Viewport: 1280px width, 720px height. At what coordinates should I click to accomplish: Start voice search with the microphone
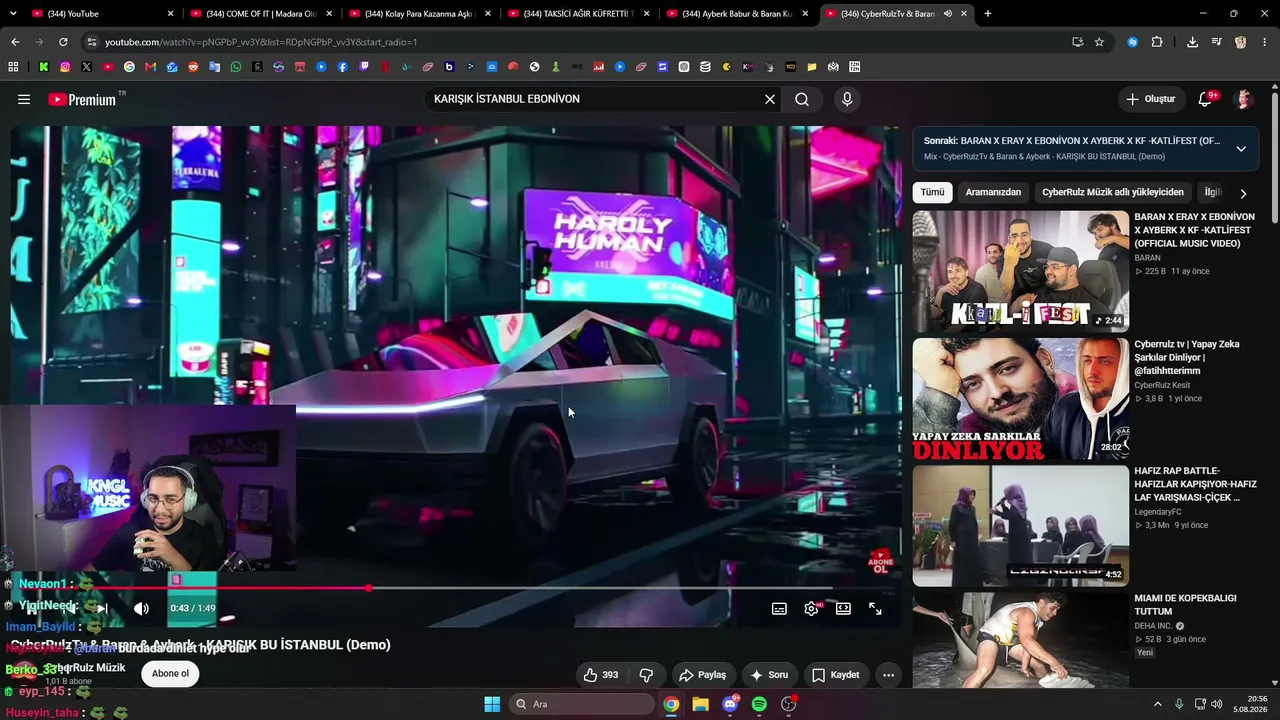[847, 99]
